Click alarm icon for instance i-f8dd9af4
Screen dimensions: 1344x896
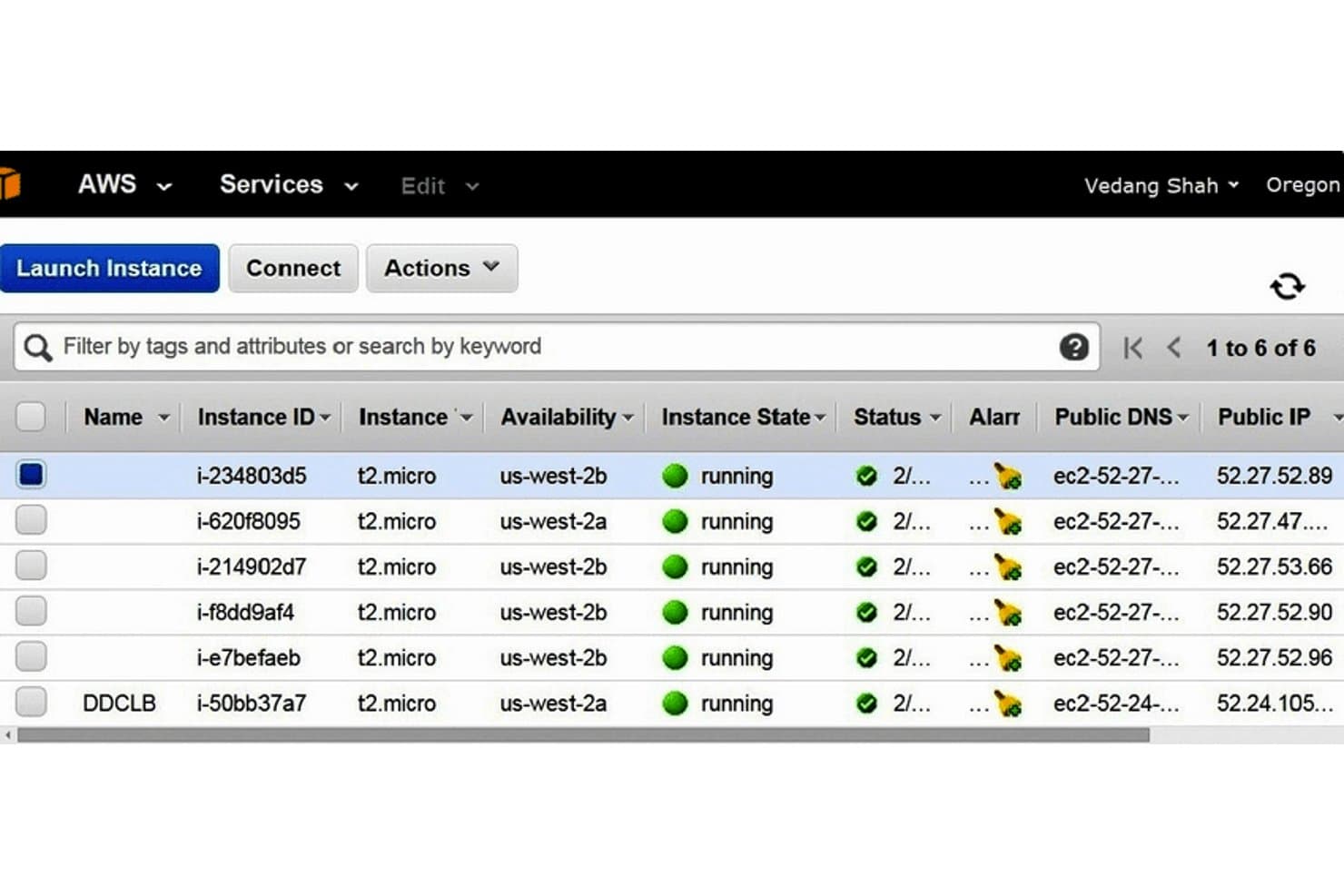(1007, 612)
